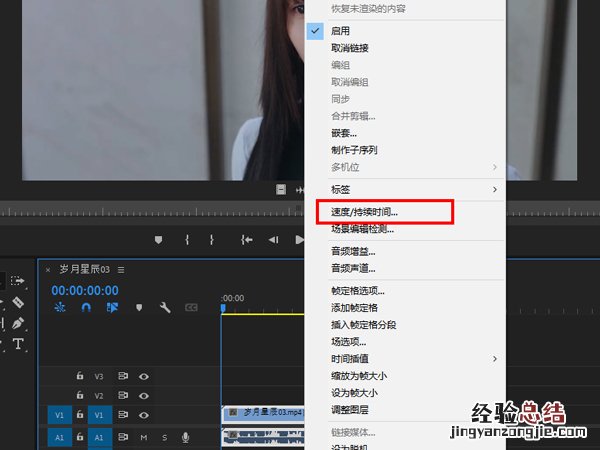Screen dimensions: 600x450
Task: Select the Pen tool
Action: pyautogui.click(x=18, y=323)
